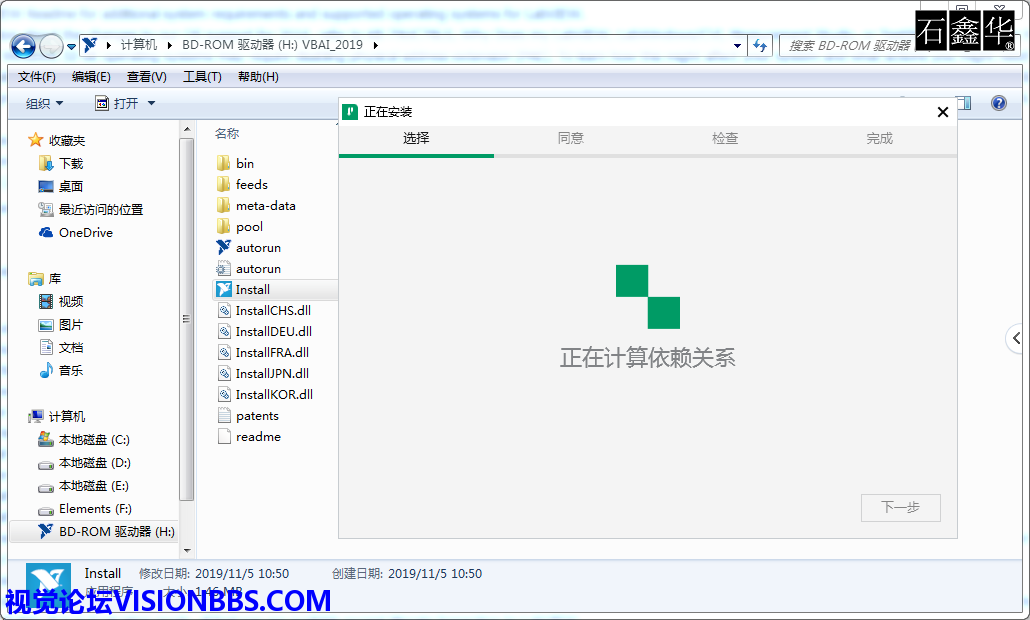Click the Install application icon
The image size is (1030, 620).
point(224,290)
